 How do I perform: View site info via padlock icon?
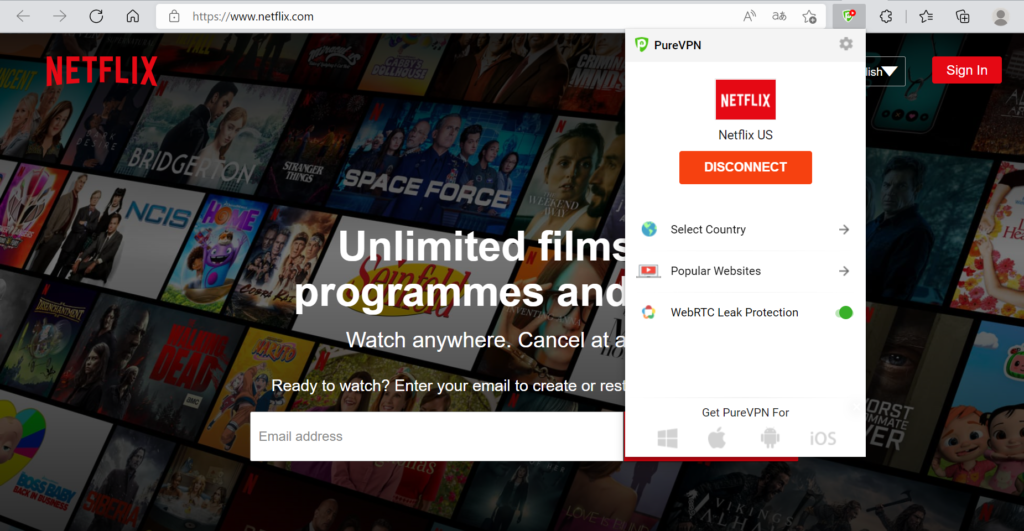point(174,16)
